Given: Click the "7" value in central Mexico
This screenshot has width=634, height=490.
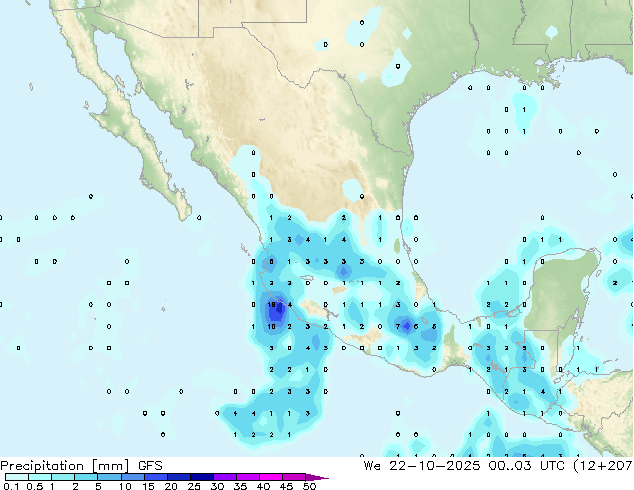Looking at the screenshot, I should click(398, 326).
